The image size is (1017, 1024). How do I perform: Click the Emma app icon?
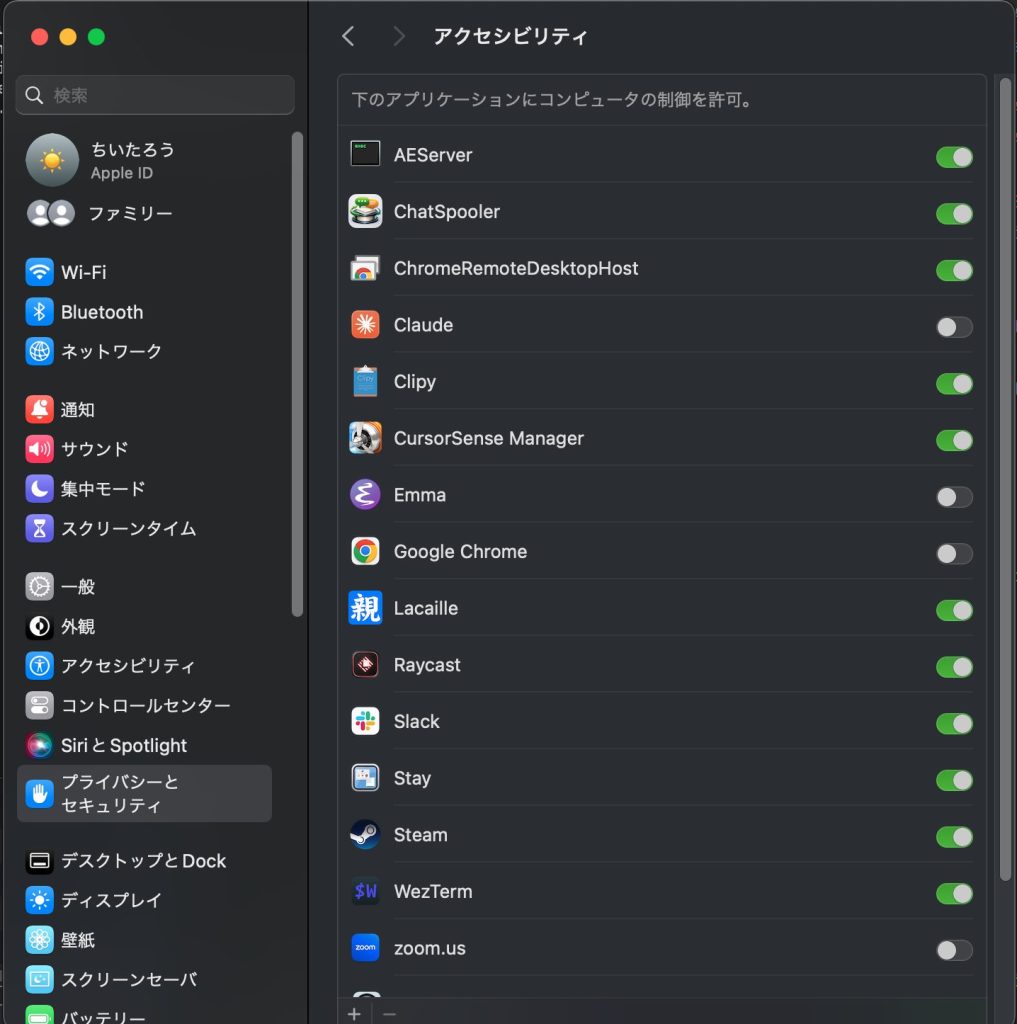coord(365,495)
